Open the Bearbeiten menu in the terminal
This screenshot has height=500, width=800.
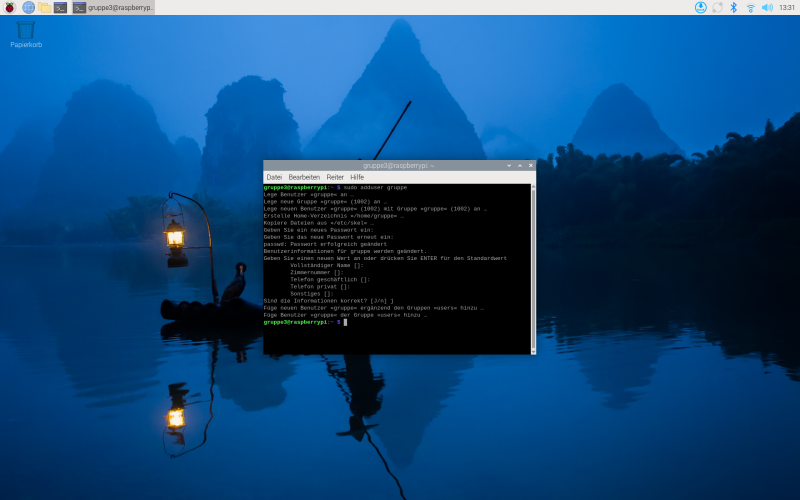pyautogui.click(x=304, y=177)
